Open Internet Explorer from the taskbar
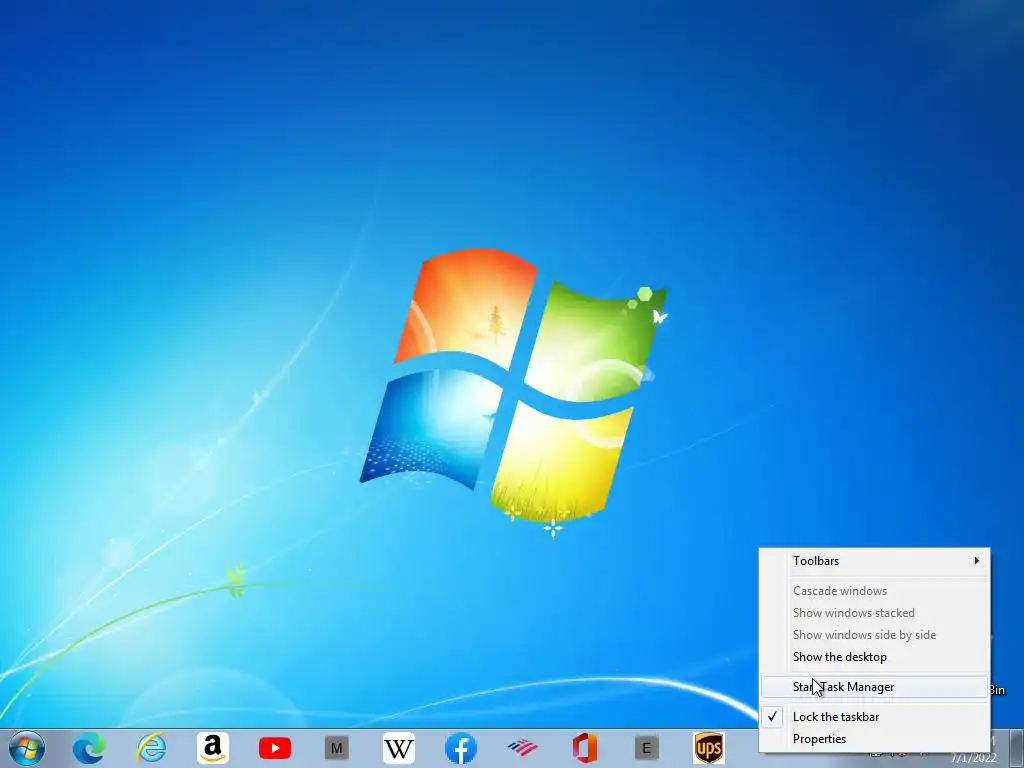Image resolution: width=1024 pixels, height=768 pixels. pos(151,748)
